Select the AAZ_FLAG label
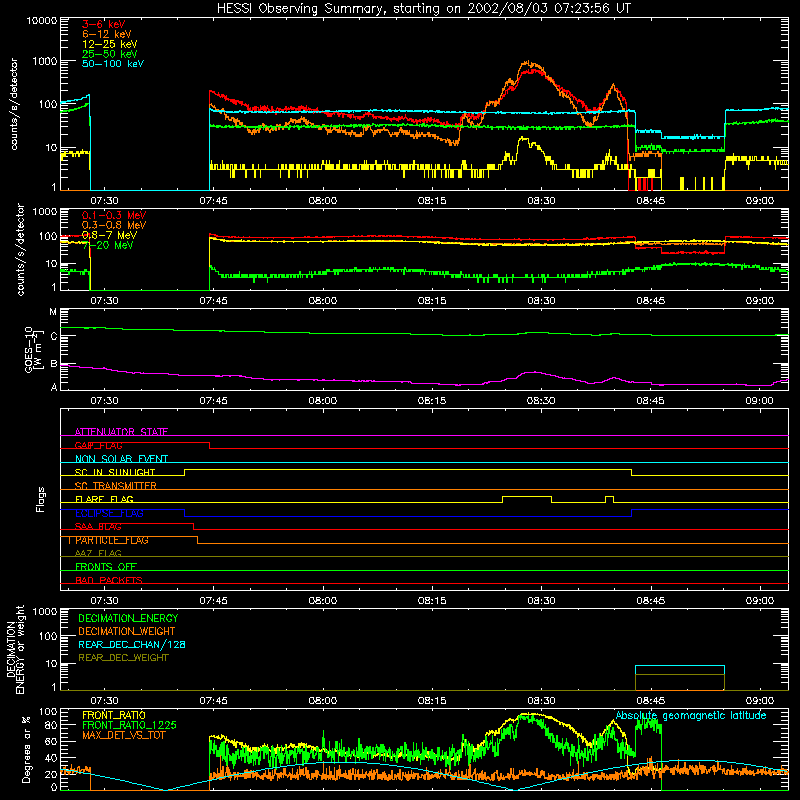Image resolution: width=800 pixels, height=800 pixels. click(x=98, y=553)
